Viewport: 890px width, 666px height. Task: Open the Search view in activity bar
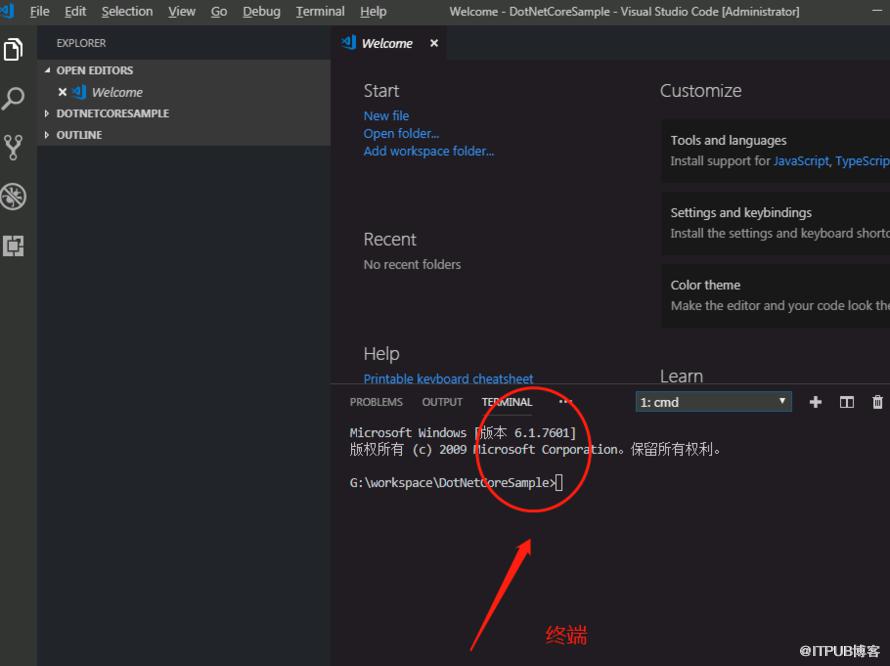(13, 99)
